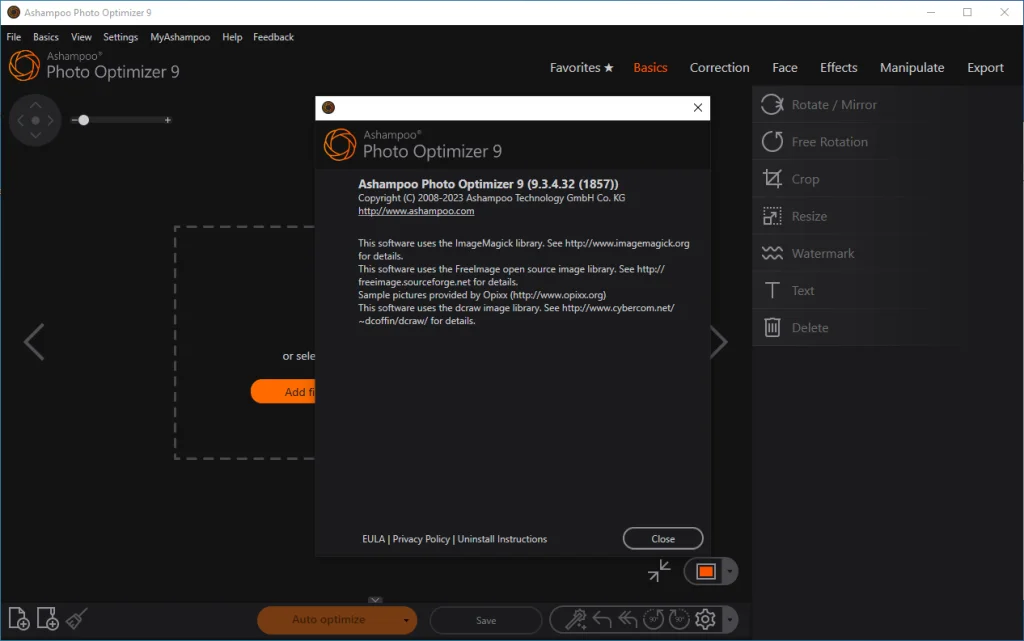1024x641 pixels.
Task: Click the zoom slider track
Action: tap(121, 120)
